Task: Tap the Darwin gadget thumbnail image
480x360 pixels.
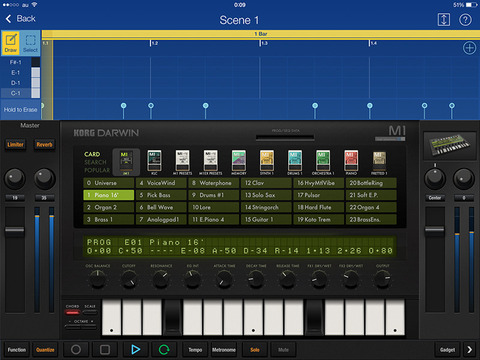Action: coord(450,146)
